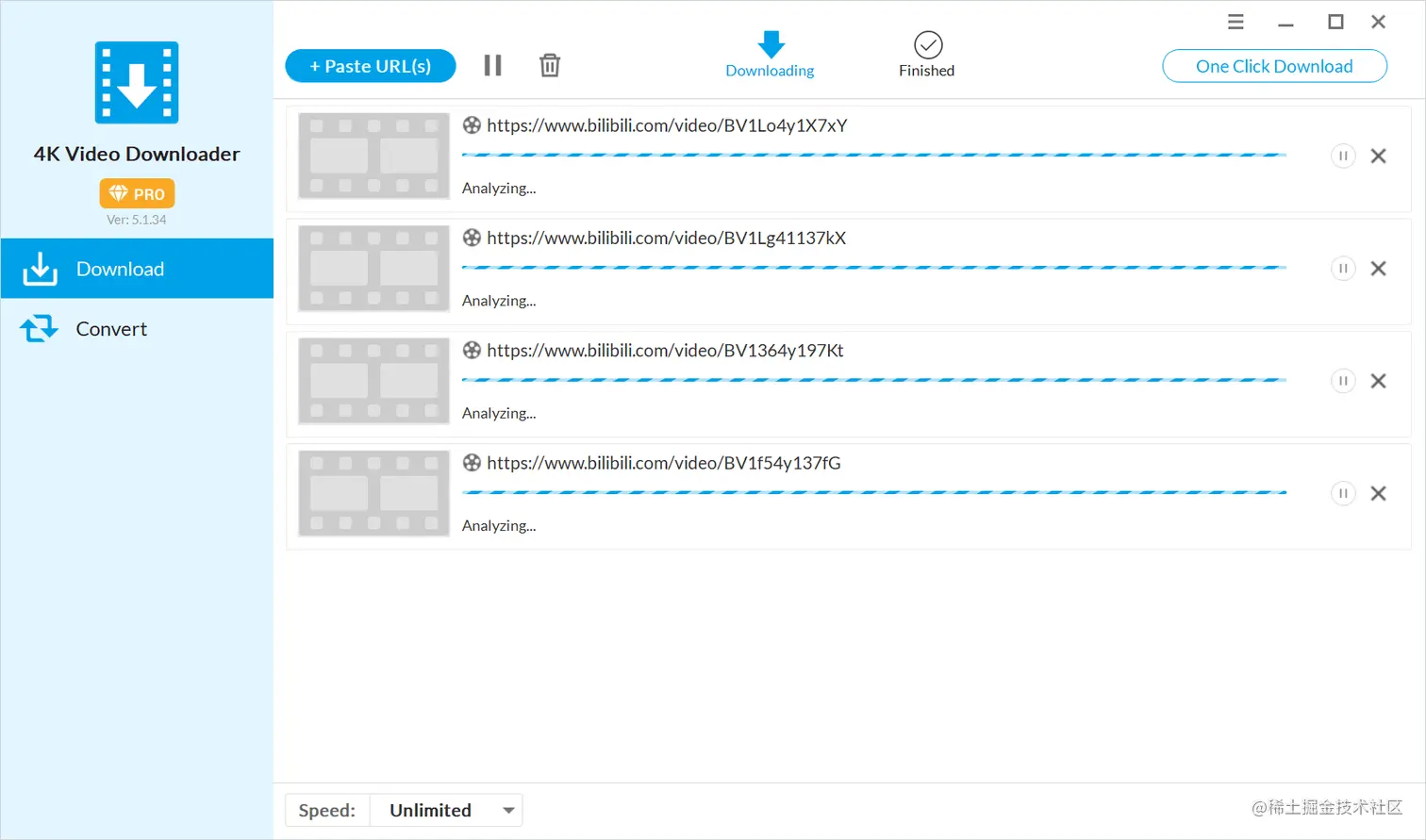Open One Click Download settings
The height and width of the screenshot is (840, 1426).
[x=1274, y=66]
